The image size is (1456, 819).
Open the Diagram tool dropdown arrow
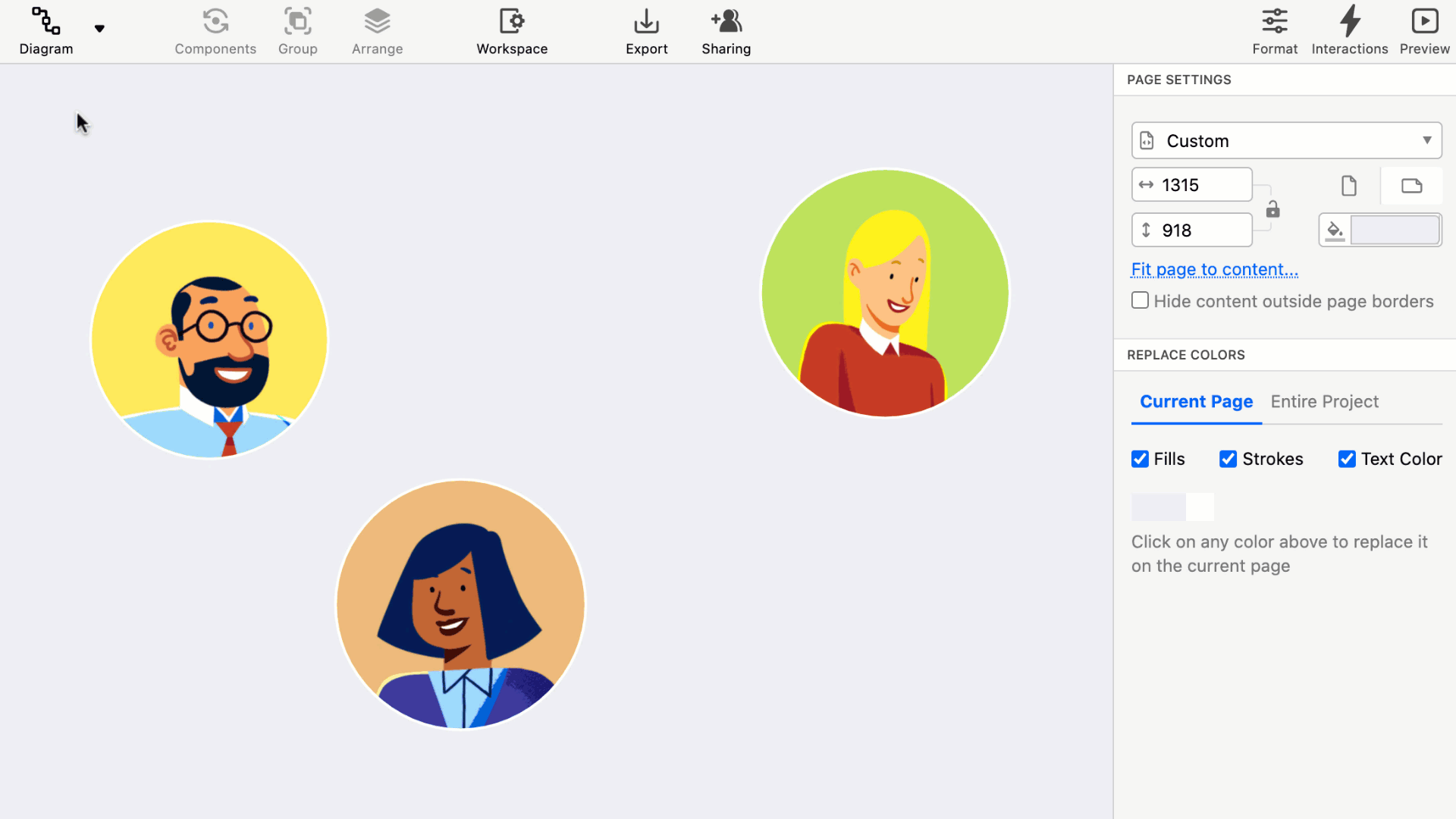pyautogui.click(x=99, y=29)
